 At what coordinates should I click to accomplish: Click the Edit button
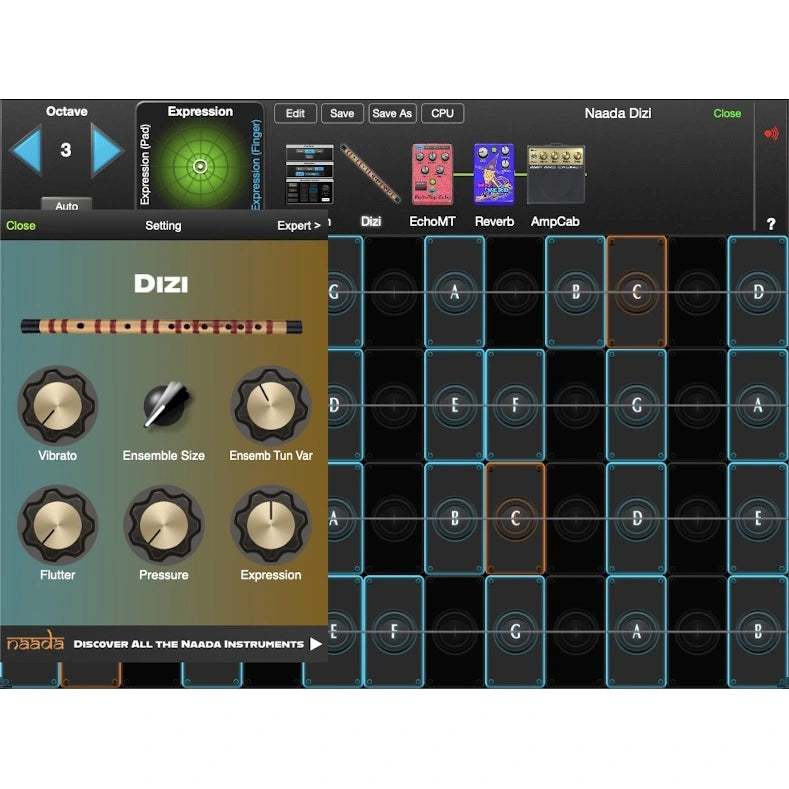coord(295,114)
